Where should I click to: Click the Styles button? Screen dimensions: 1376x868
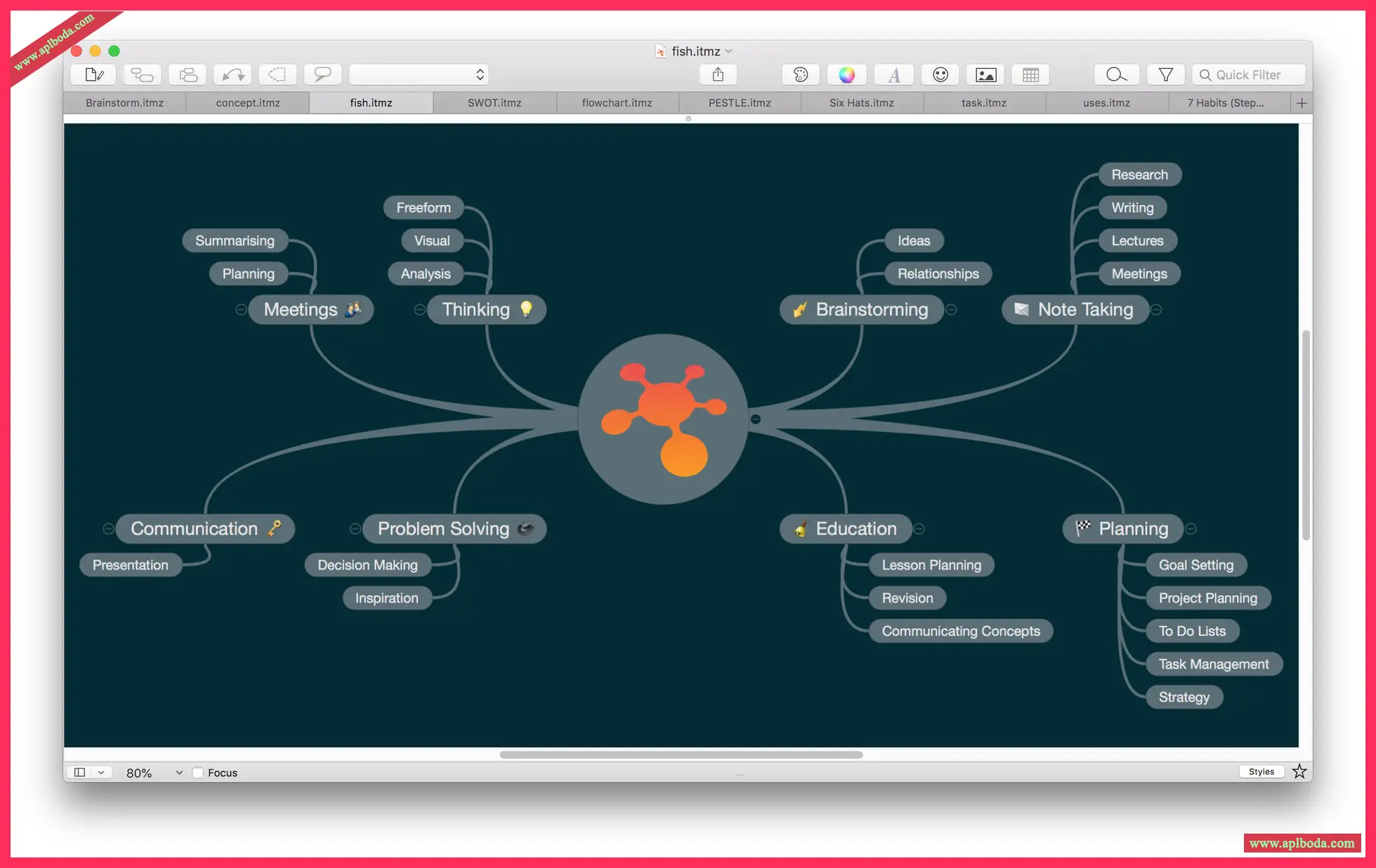coord(1261,772)
